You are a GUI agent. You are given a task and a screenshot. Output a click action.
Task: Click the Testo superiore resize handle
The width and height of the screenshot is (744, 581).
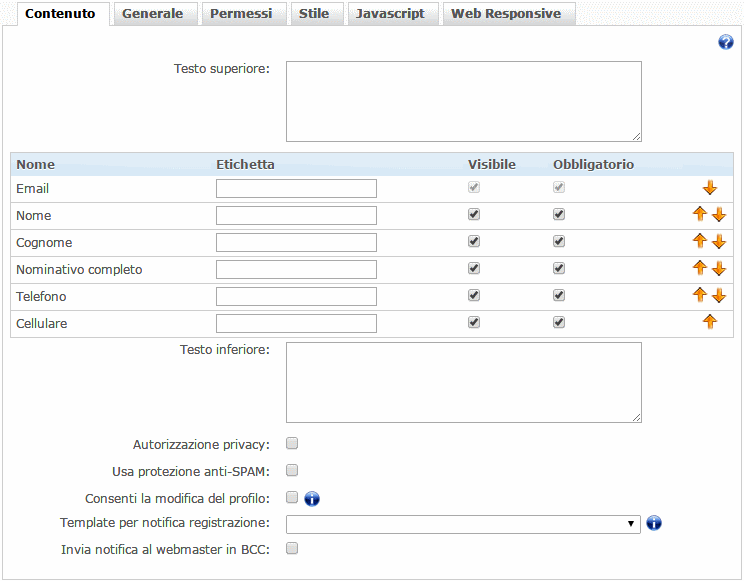pyautogui.click(x=636, y=137)
